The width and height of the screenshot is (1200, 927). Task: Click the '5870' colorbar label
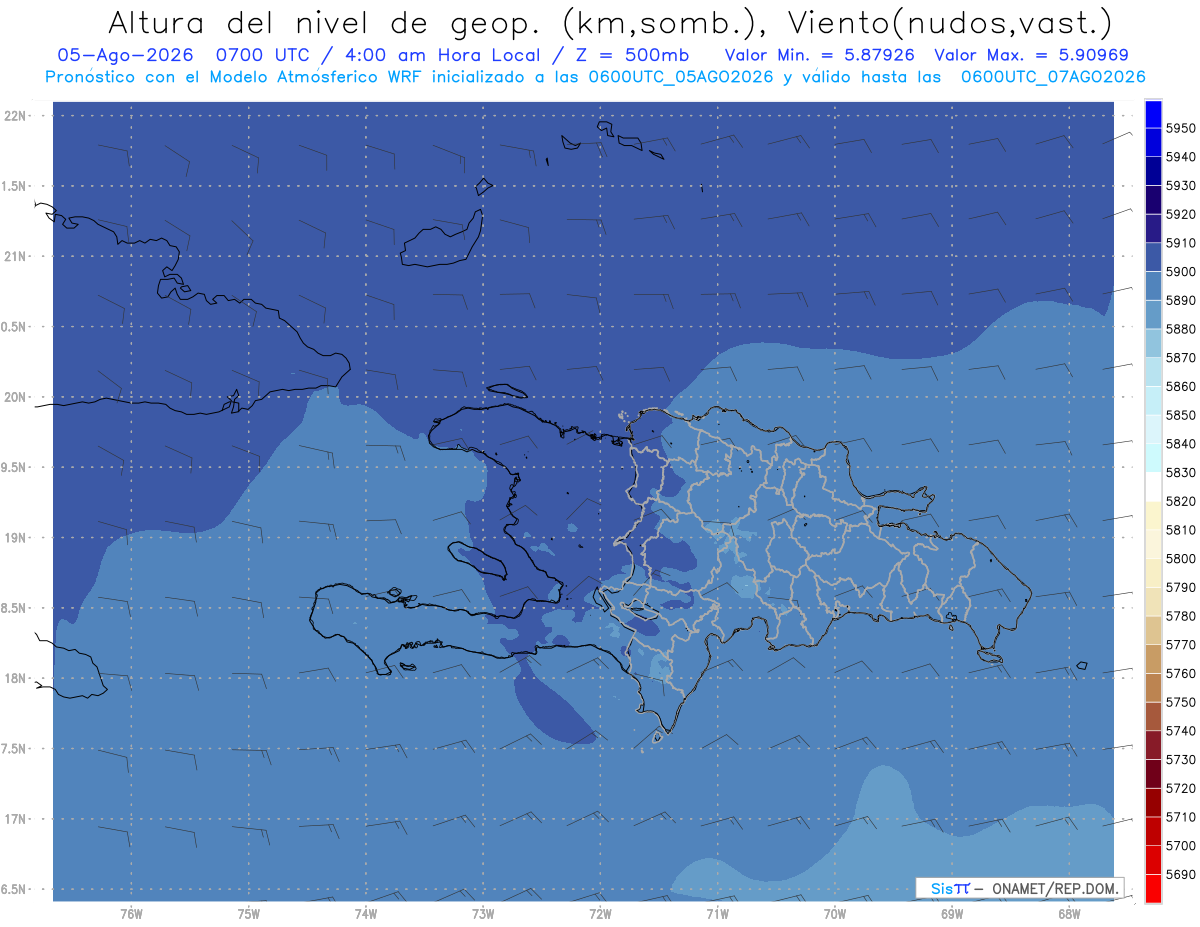1181,358
